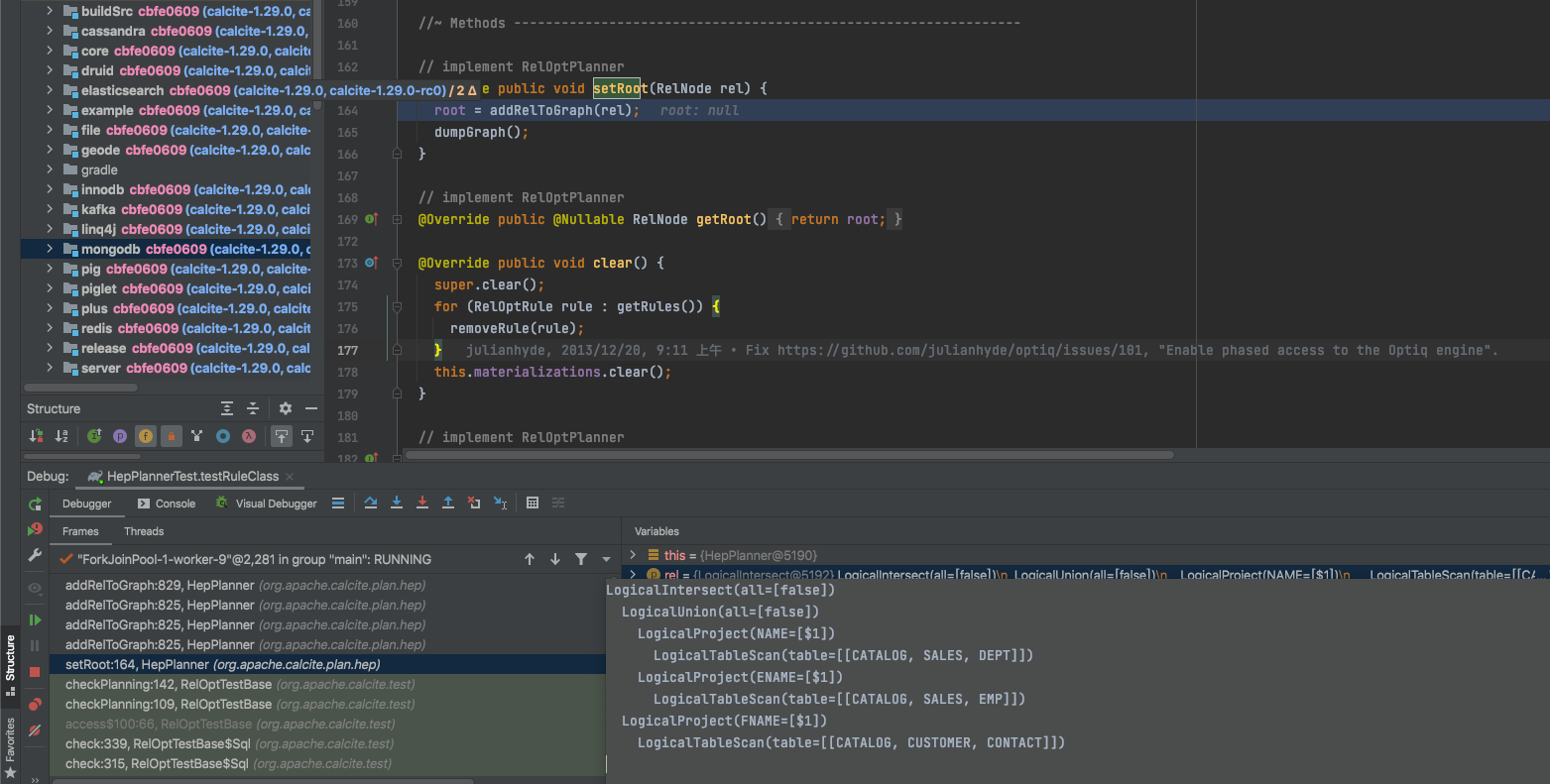Viewport: 1550px width, 784px height.
Task: Open View Breakpoints icon
Action: [x=35, y=705]
